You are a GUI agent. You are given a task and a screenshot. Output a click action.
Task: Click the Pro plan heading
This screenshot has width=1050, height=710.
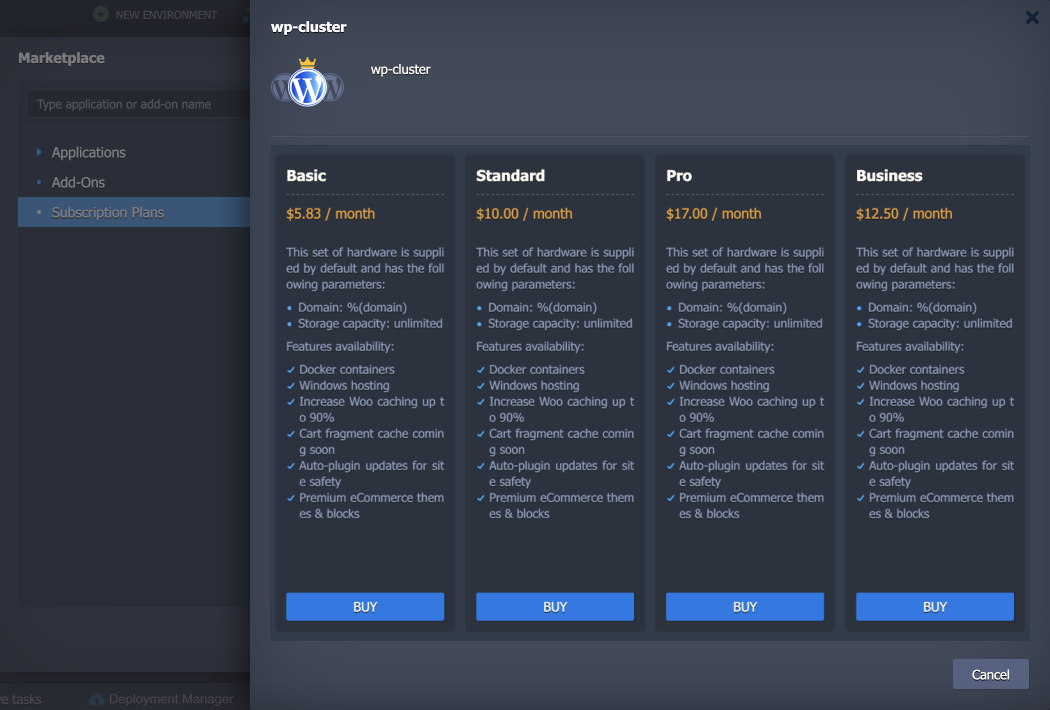679,175
